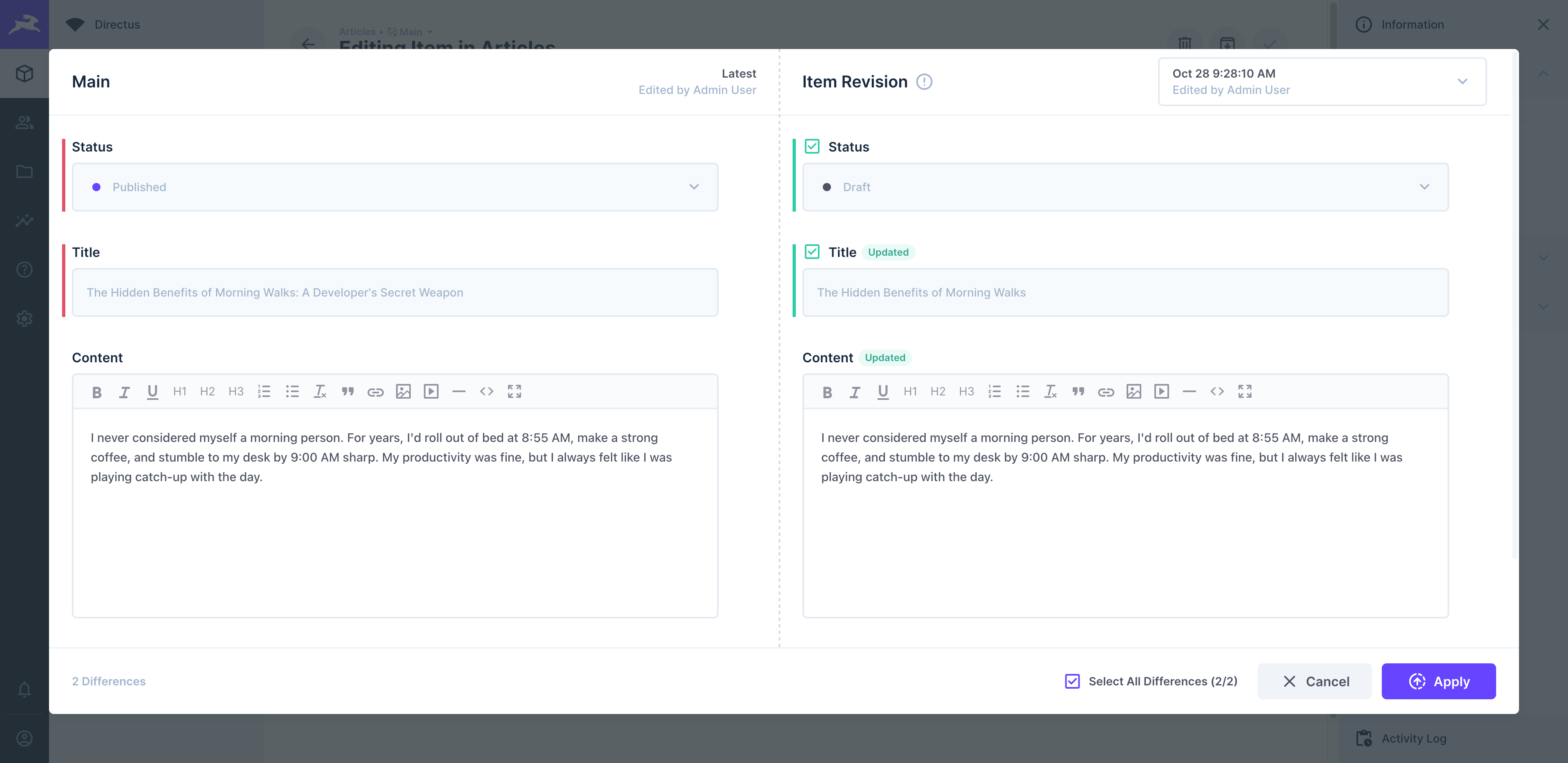
Task: Insert a link in the revision content editor
Action: (x=1106, y=392)
